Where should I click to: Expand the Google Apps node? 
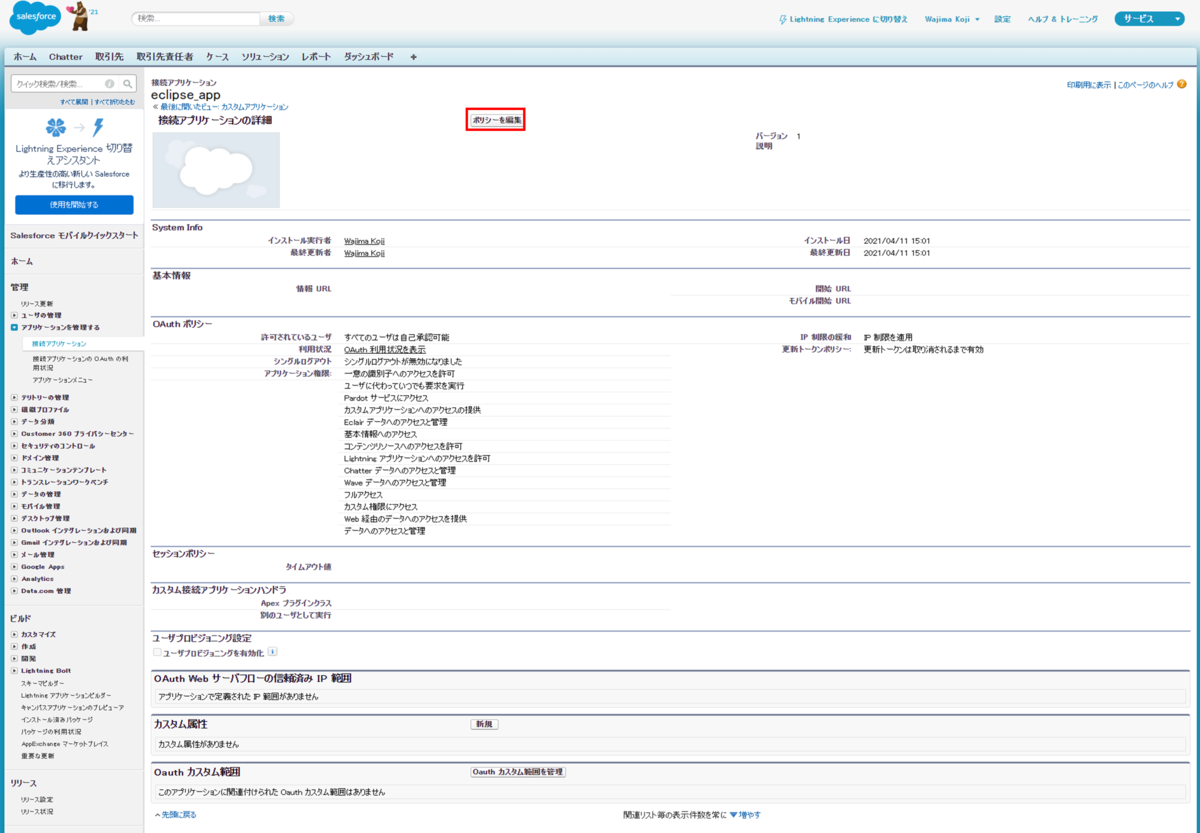point(14,566)
